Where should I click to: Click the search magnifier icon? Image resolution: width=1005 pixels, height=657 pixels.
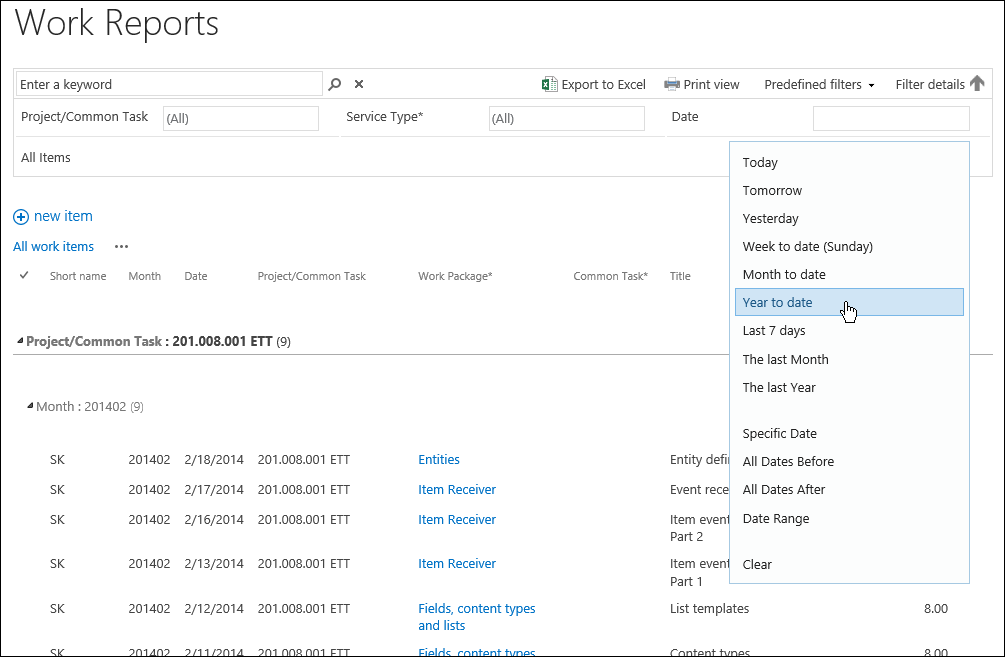click(x=336, y=85)
